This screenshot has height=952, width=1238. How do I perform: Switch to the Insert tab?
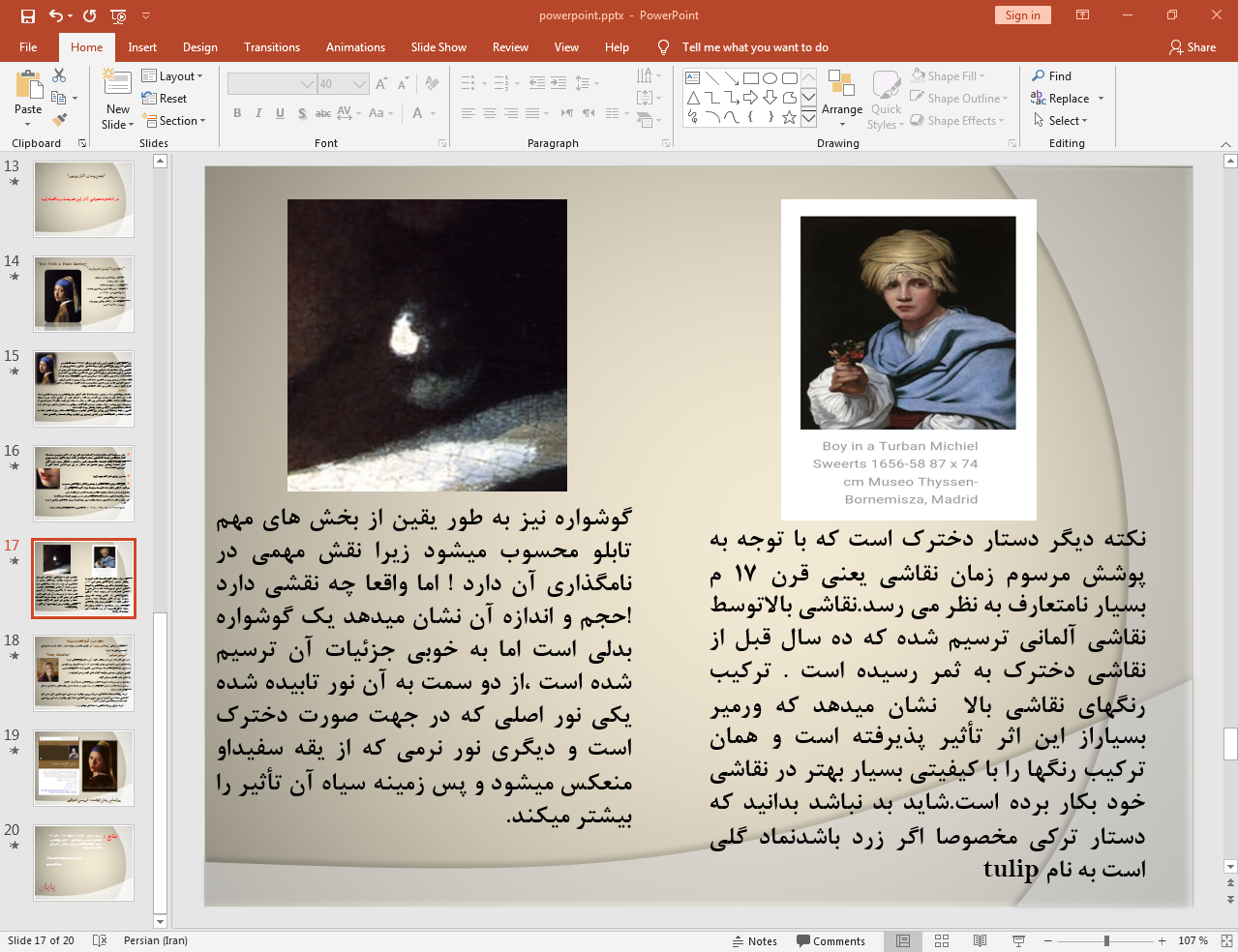(142, 47)
